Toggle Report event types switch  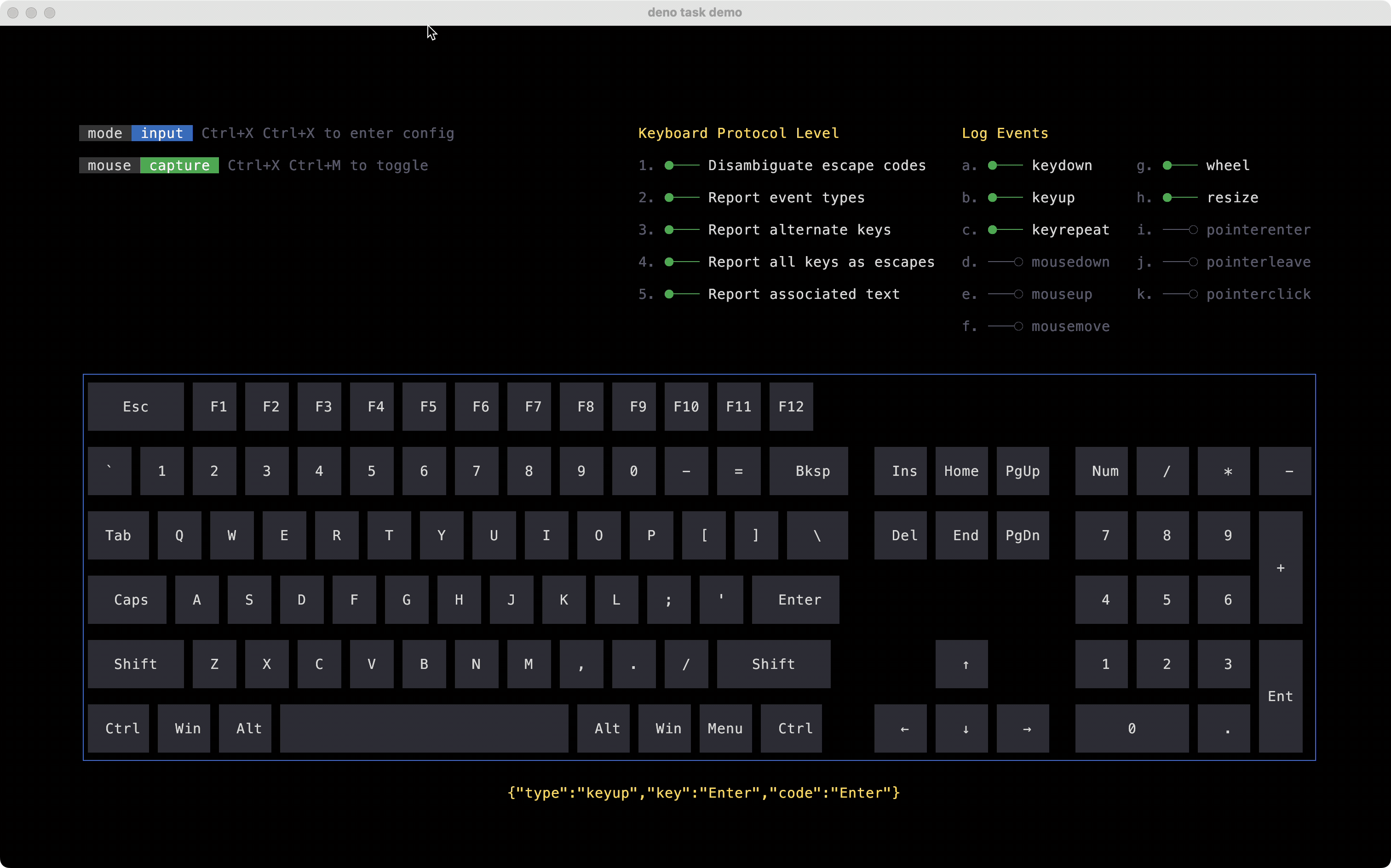point(682,198)
